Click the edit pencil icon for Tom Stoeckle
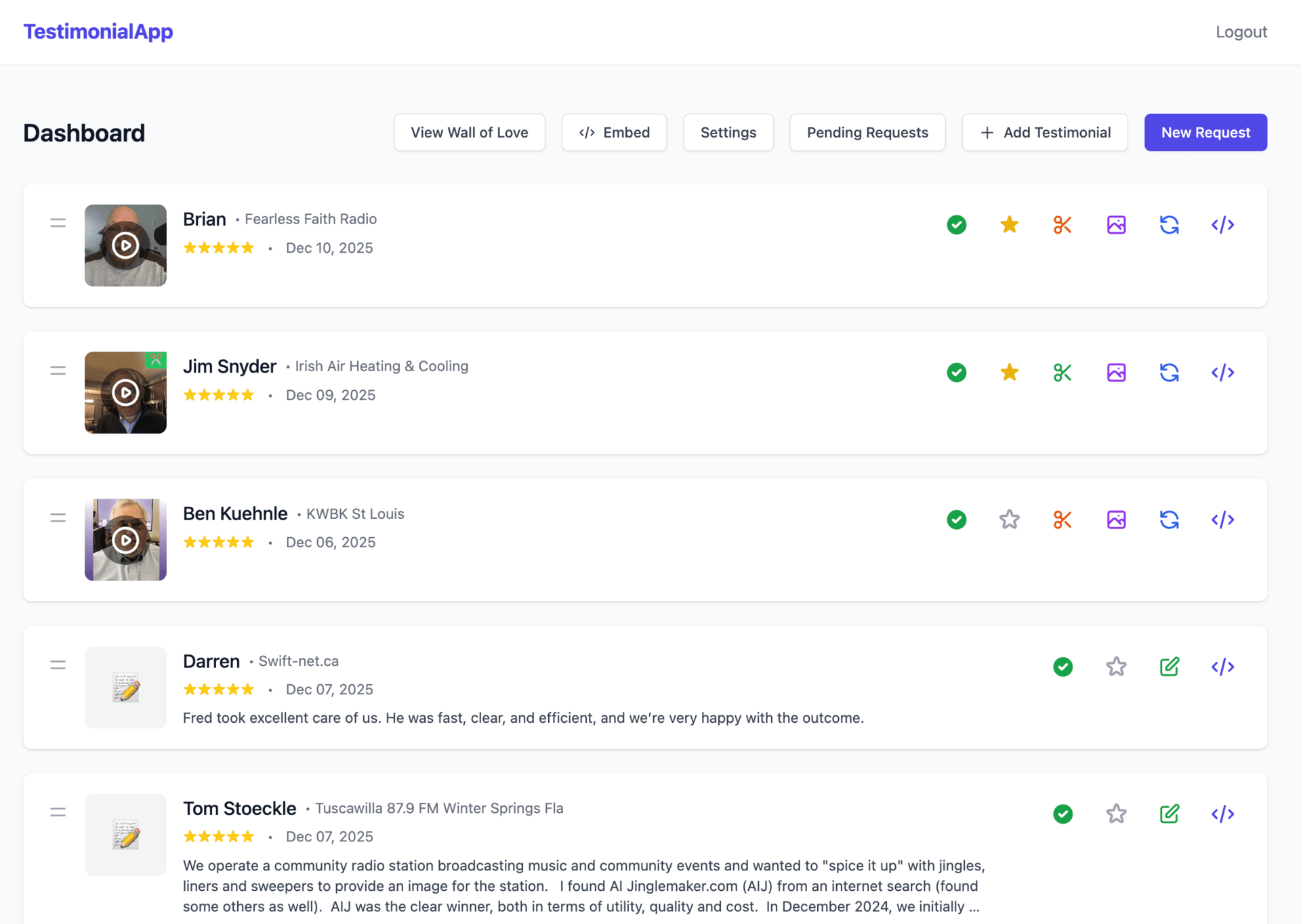The image size is (1301, 924). point(1169,814)
